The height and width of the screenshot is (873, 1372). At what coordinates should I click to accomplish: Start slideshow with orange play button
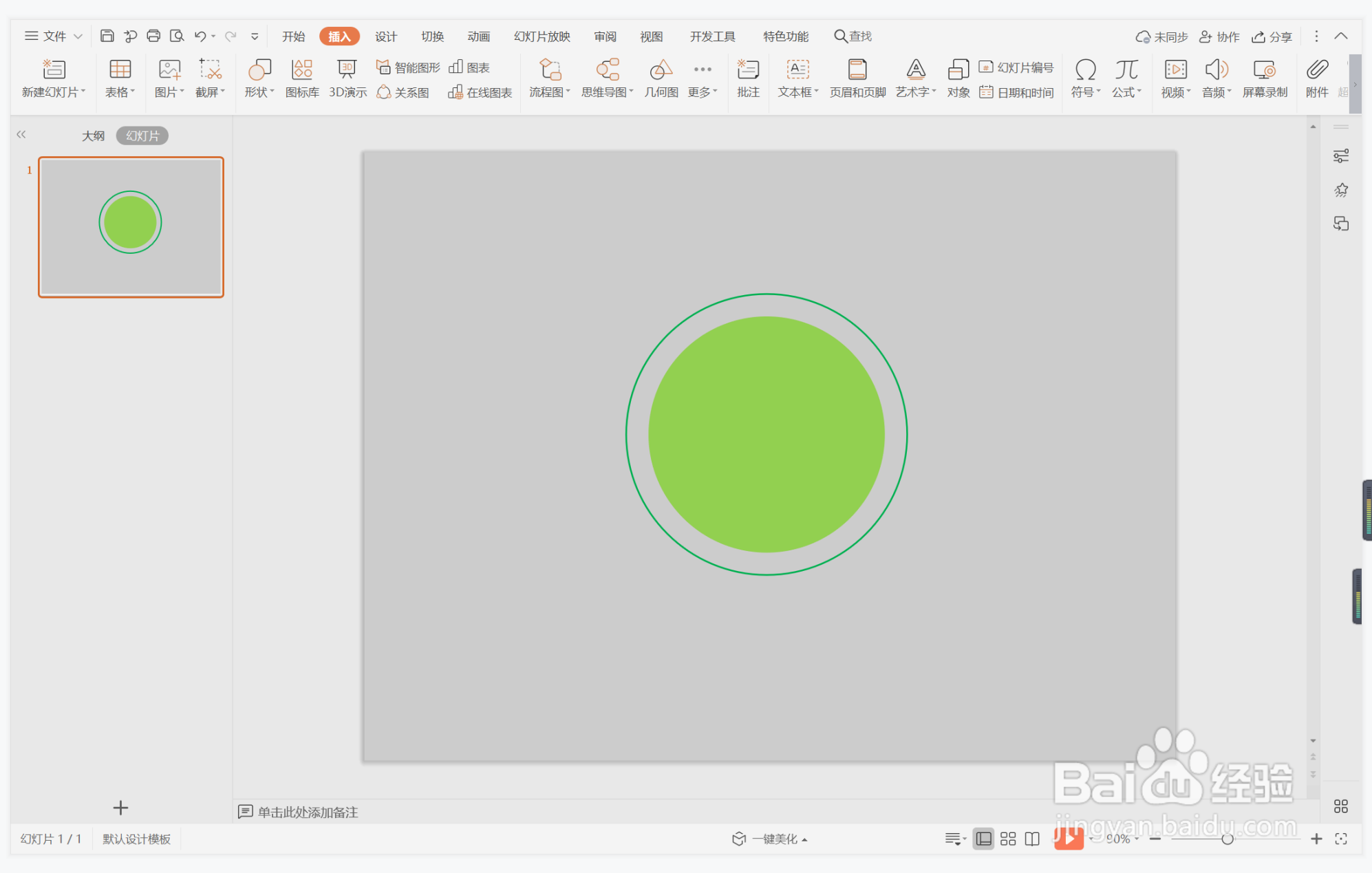[x=1069, y=839]
